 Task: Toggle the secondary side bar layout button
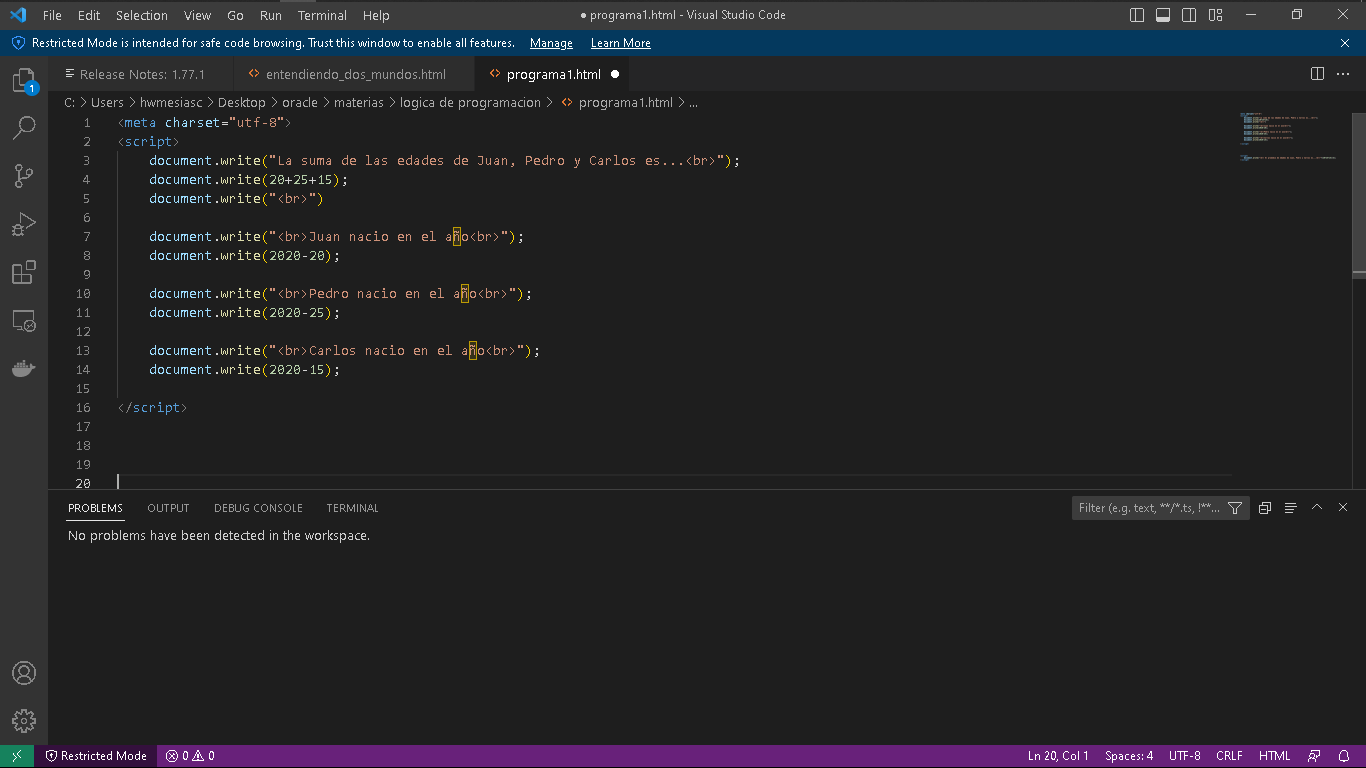(x=1189, y=15)
